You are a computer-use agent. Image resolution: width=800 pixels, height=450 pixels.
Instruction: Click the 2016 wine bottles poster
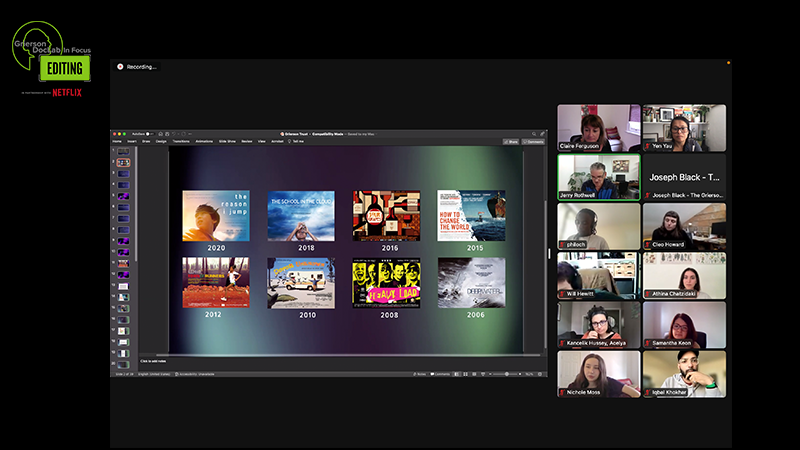click(386, 216)
